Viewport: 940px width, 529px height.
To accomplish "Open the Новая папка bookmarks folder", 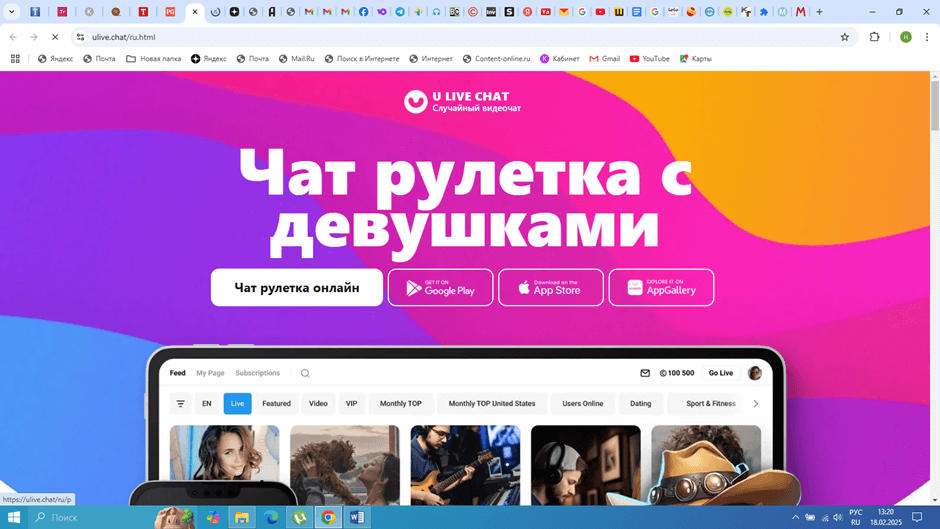I will coord(154,59).
